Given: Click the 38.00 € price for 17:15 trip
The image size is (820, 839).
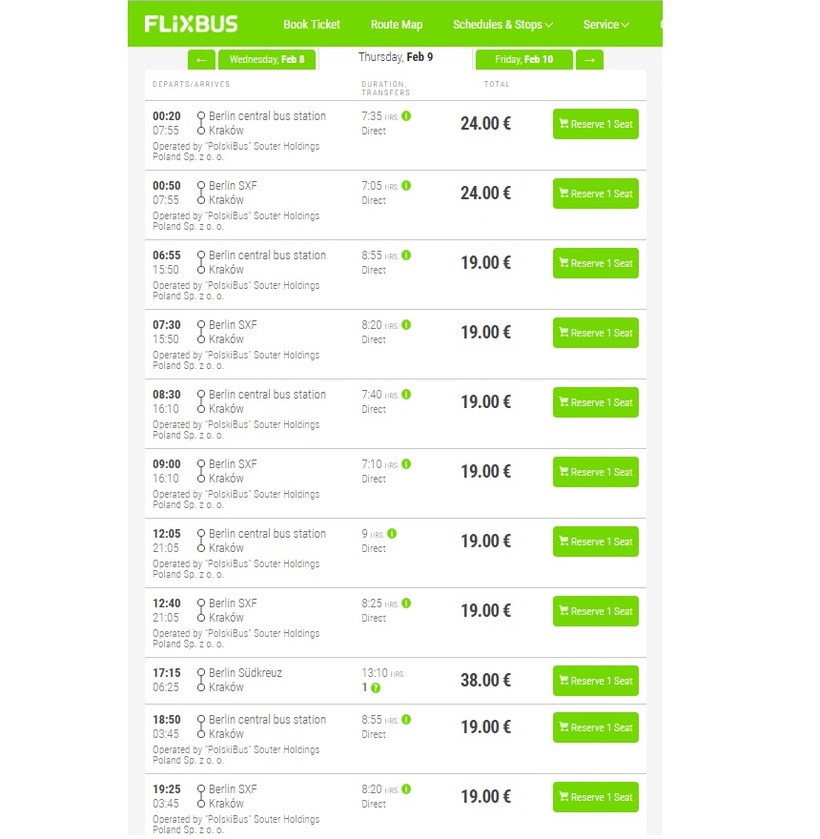Looking at the screenshot, I should click(485, 681).
